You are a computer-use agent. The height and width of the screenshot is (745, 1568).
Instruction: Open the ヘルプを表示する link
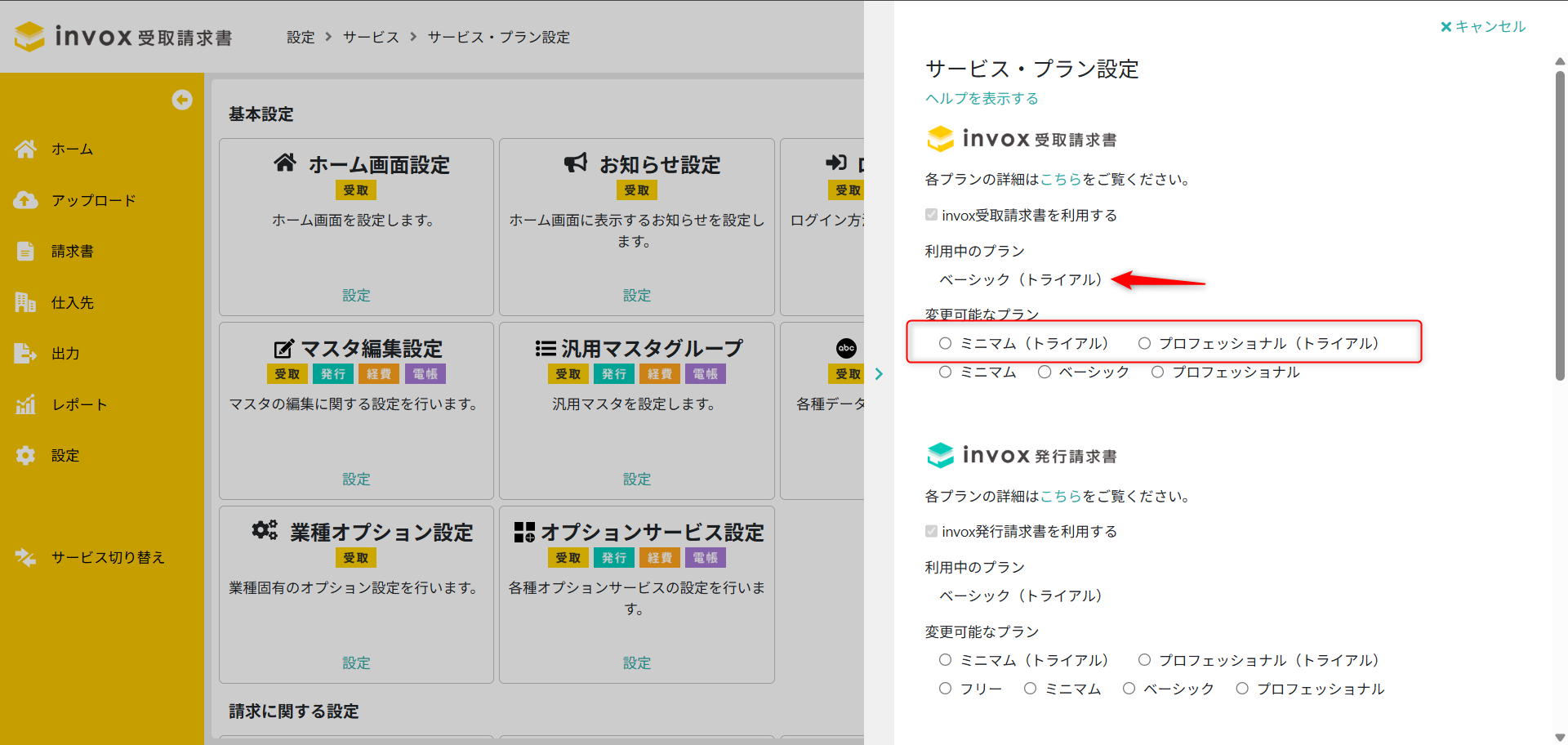point(982,99)
